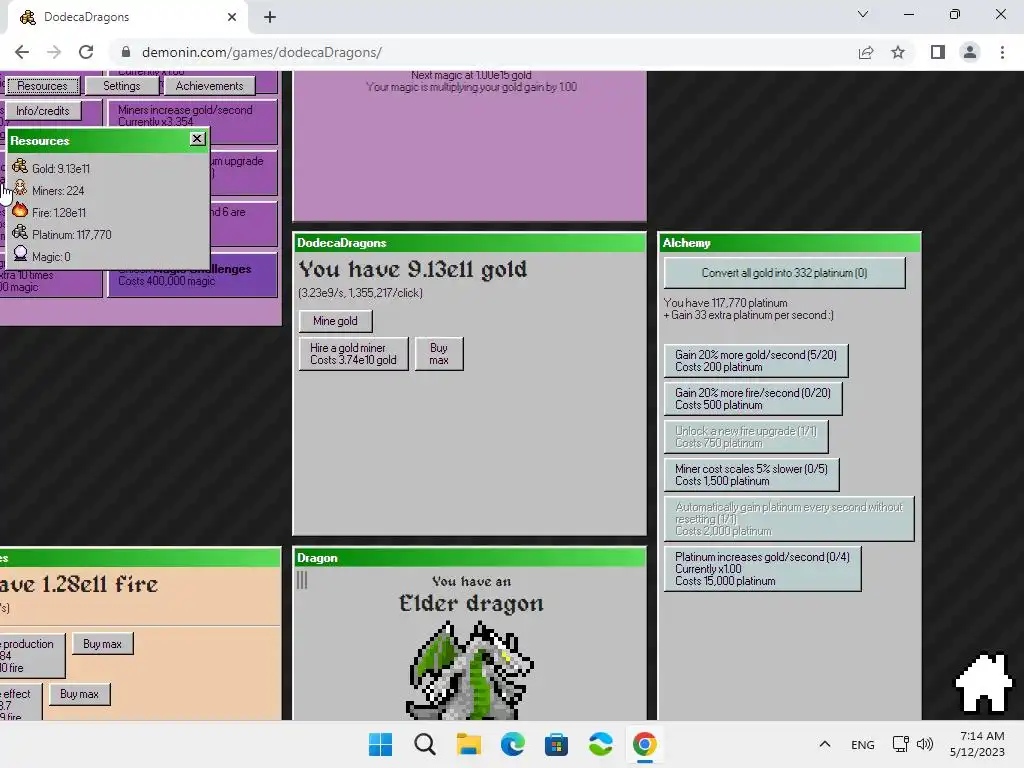Screen dimensions: 1024x768
Task: Open the Windows Start menu
Action: 381,744
